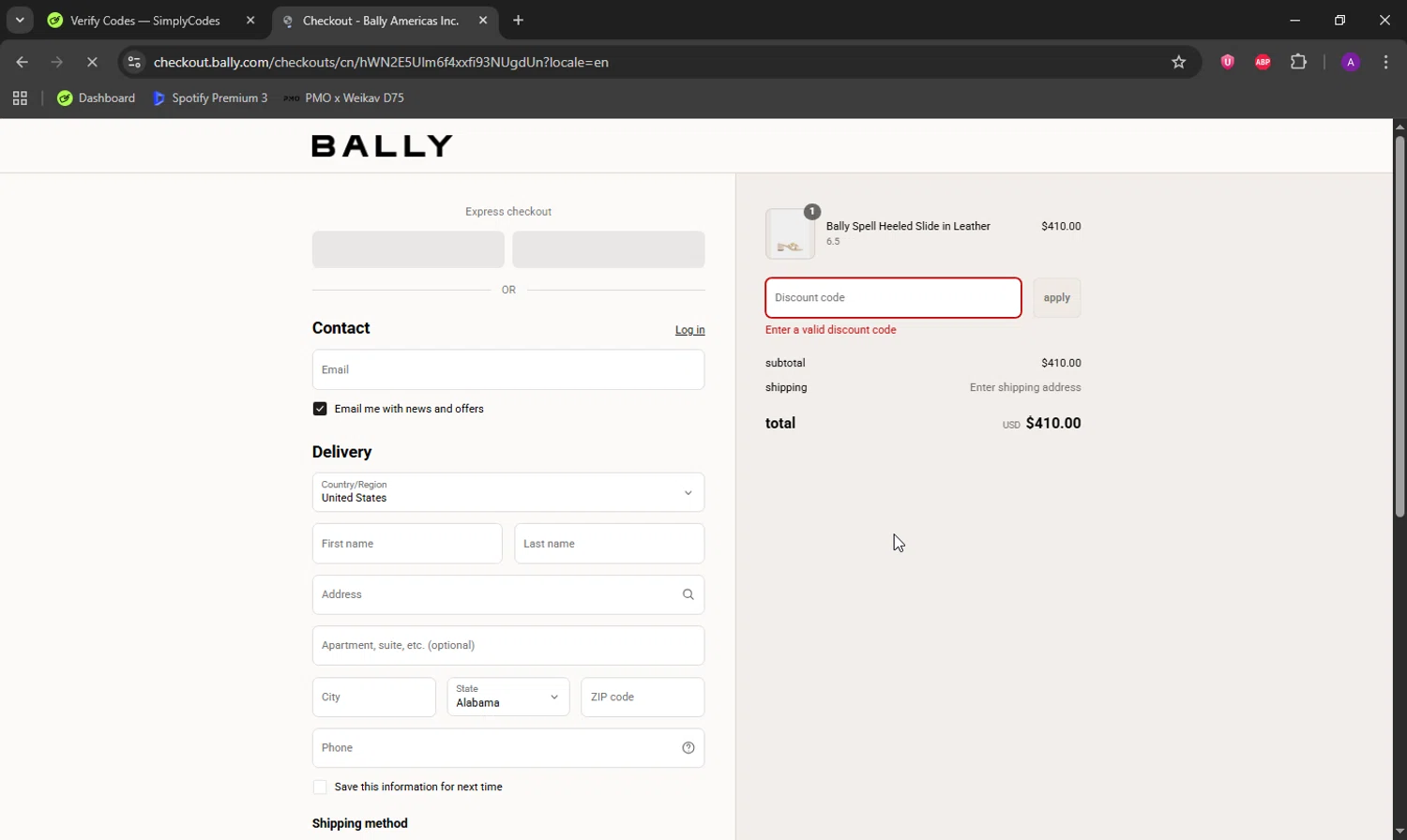Open the apps grid in the bookmarks bar
This screenshot has height=840, width=1407.
click(20, 97)
